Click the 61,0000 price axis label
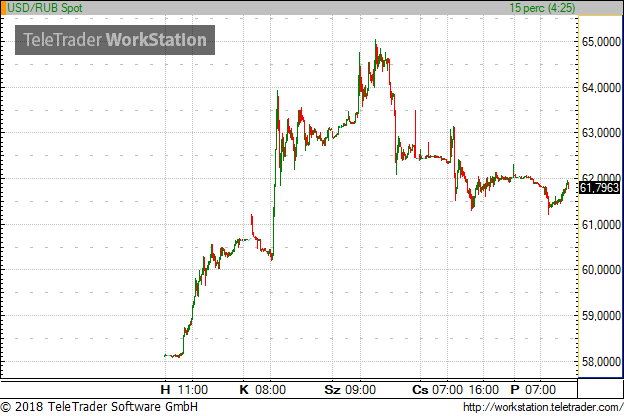Screen dimensions: 624x416 tap(601, 225)
